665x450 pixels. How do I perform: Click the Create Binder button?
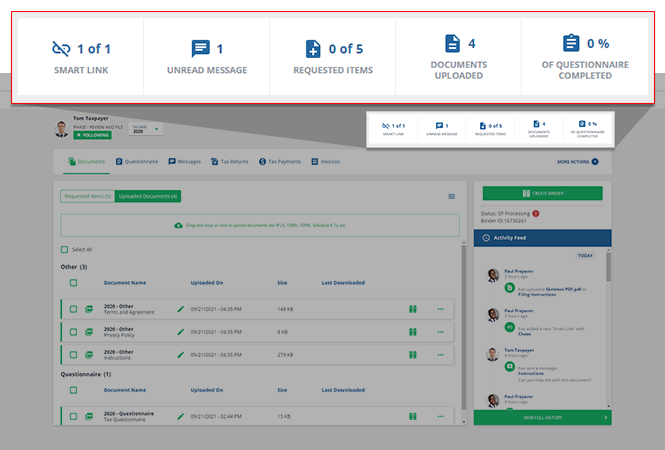[542, 193]
